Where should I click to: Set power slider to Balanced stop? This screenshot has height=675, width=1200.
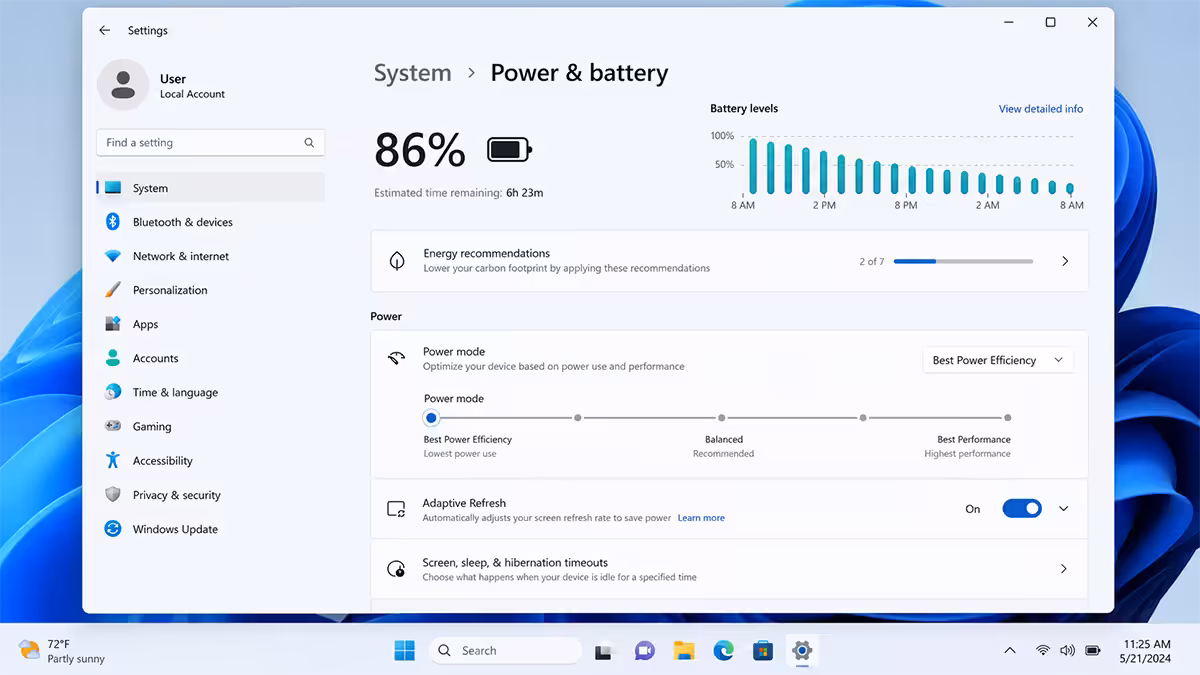click(x=721, y=418)
